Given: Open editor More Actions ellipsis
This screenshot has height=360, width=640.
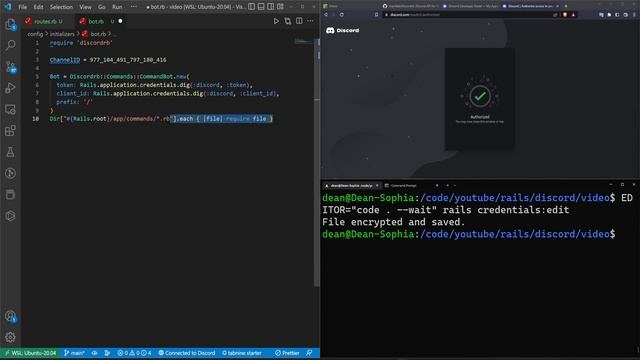Looking at the screenshot, I should click(x=311, y=21).
